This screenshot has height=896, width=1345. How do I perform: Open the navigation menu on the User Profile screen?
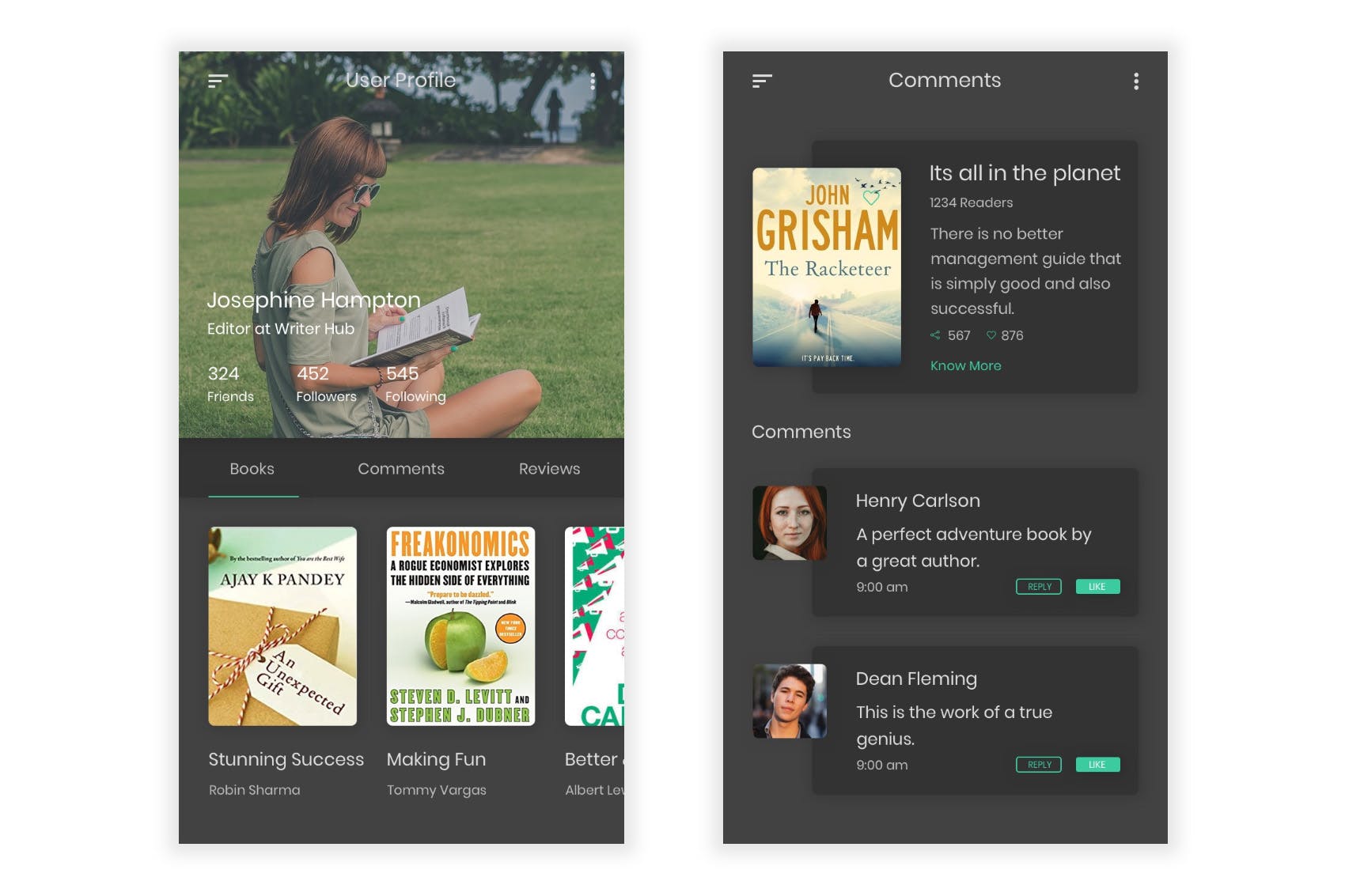point(217,81)
